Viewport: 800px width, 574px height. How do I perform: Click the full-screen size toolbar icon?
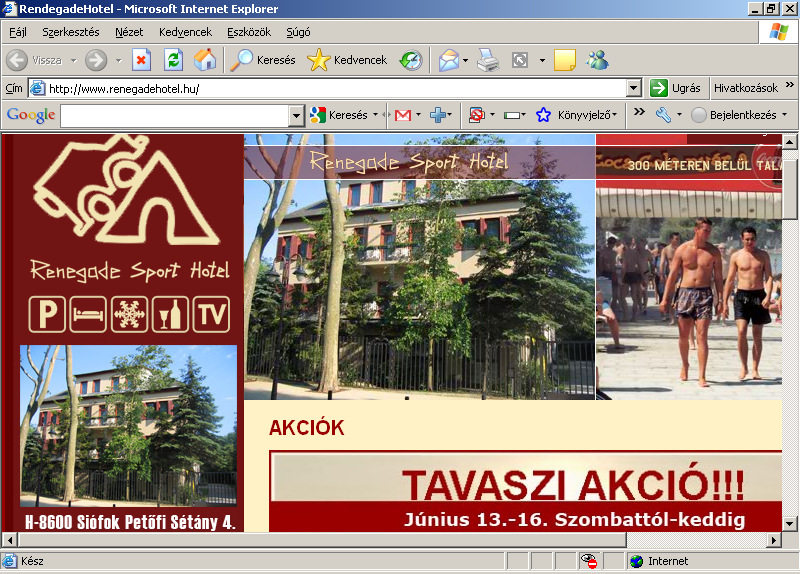pos(519,60)
